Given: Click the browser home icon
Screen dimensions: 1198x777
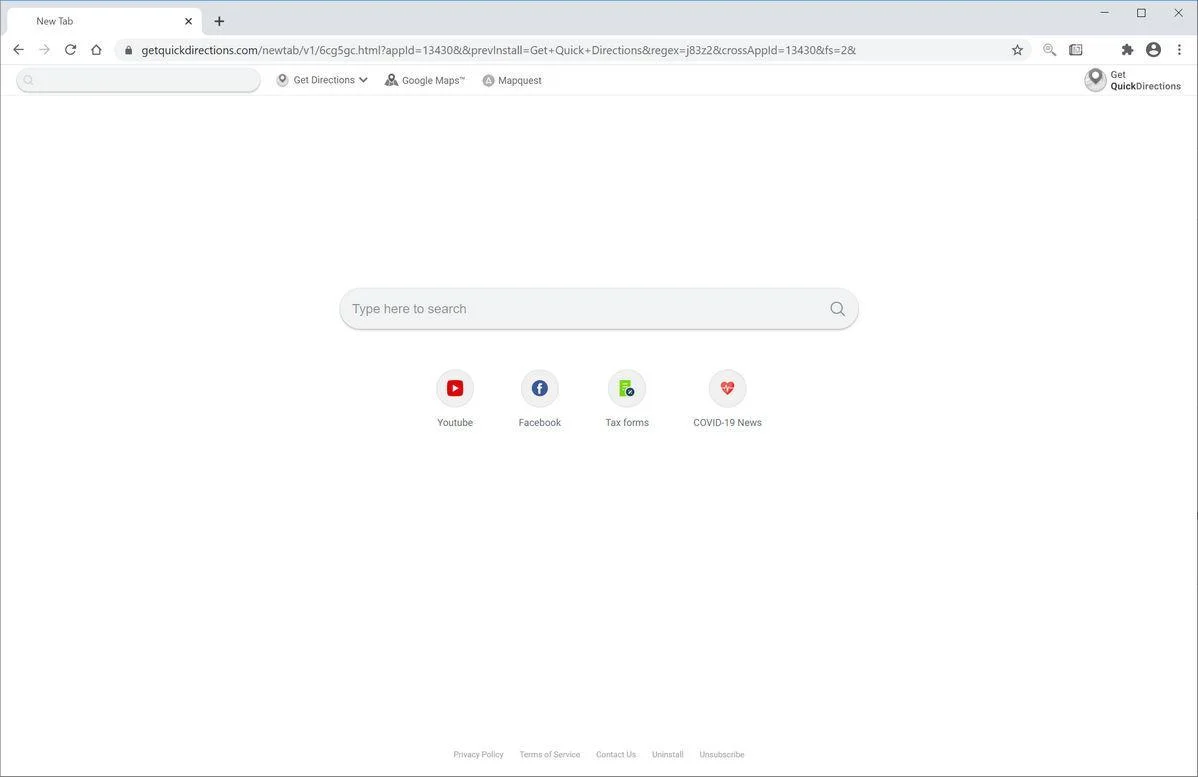Looking at the screenshot, I should [96, 50].
